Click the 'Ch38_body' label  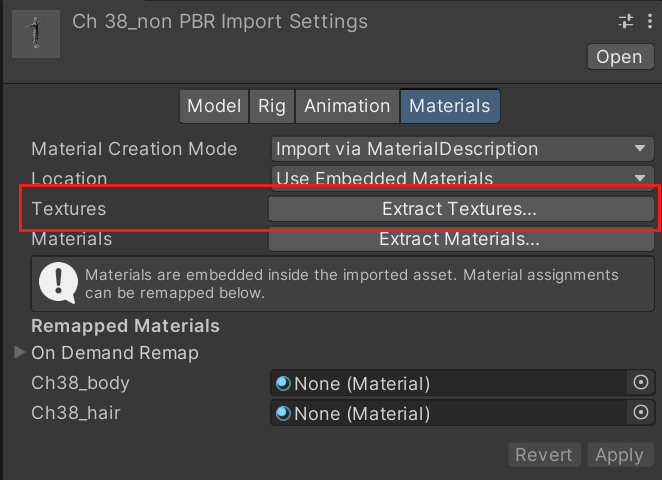[x=80, y=383]
